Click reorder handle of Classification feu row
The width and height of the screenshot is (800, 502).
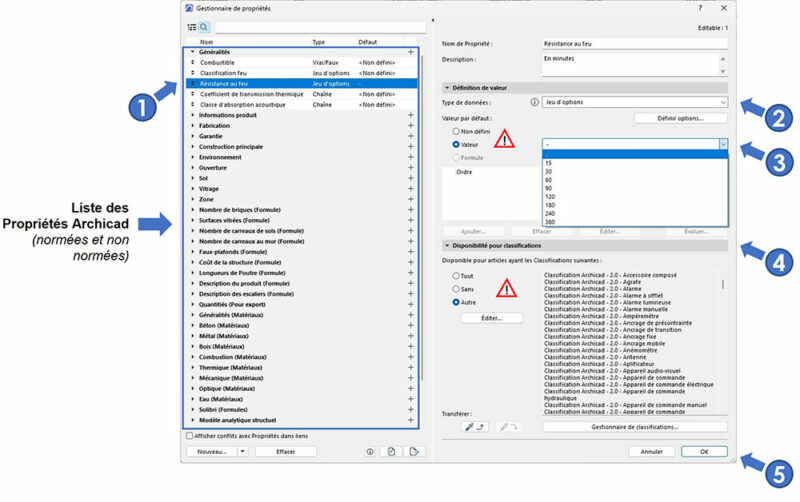point(192,73)
